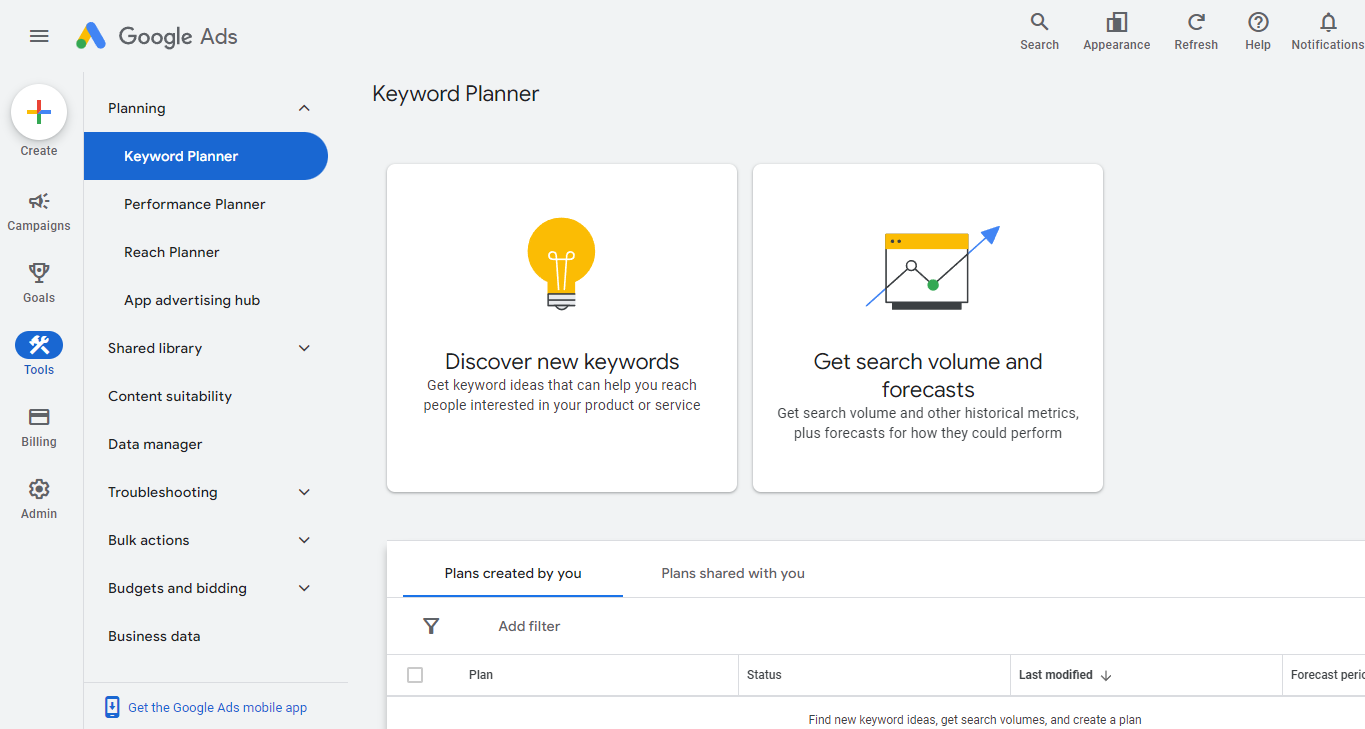The width and height of the screenshot is (1365, 729).
Task: Click the Last modified sort arrow
Action: pos(1106,675)
